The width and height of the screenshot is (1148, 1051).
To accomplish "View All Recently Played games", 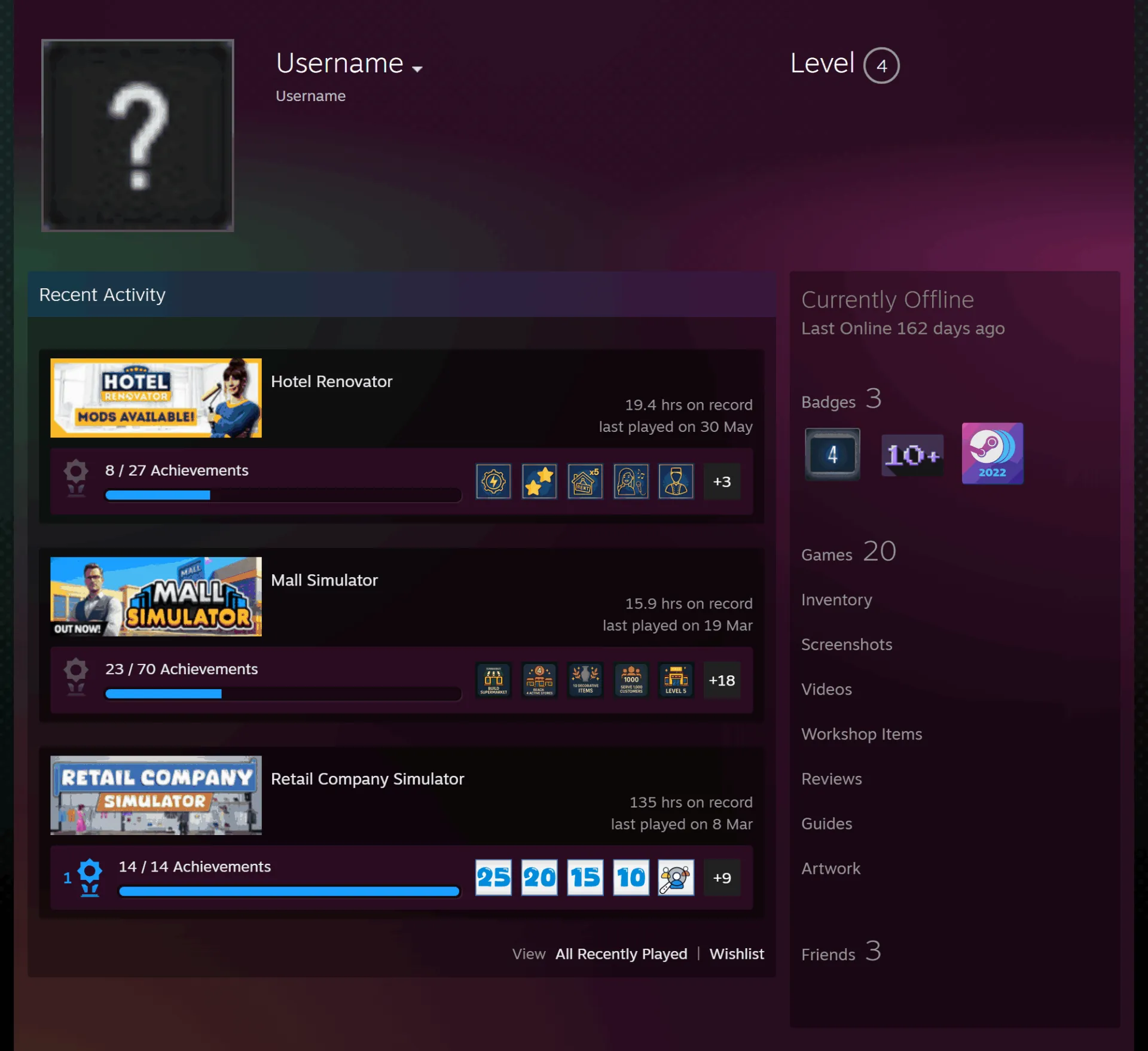I will pyautogui.click(x=621, y=954).
